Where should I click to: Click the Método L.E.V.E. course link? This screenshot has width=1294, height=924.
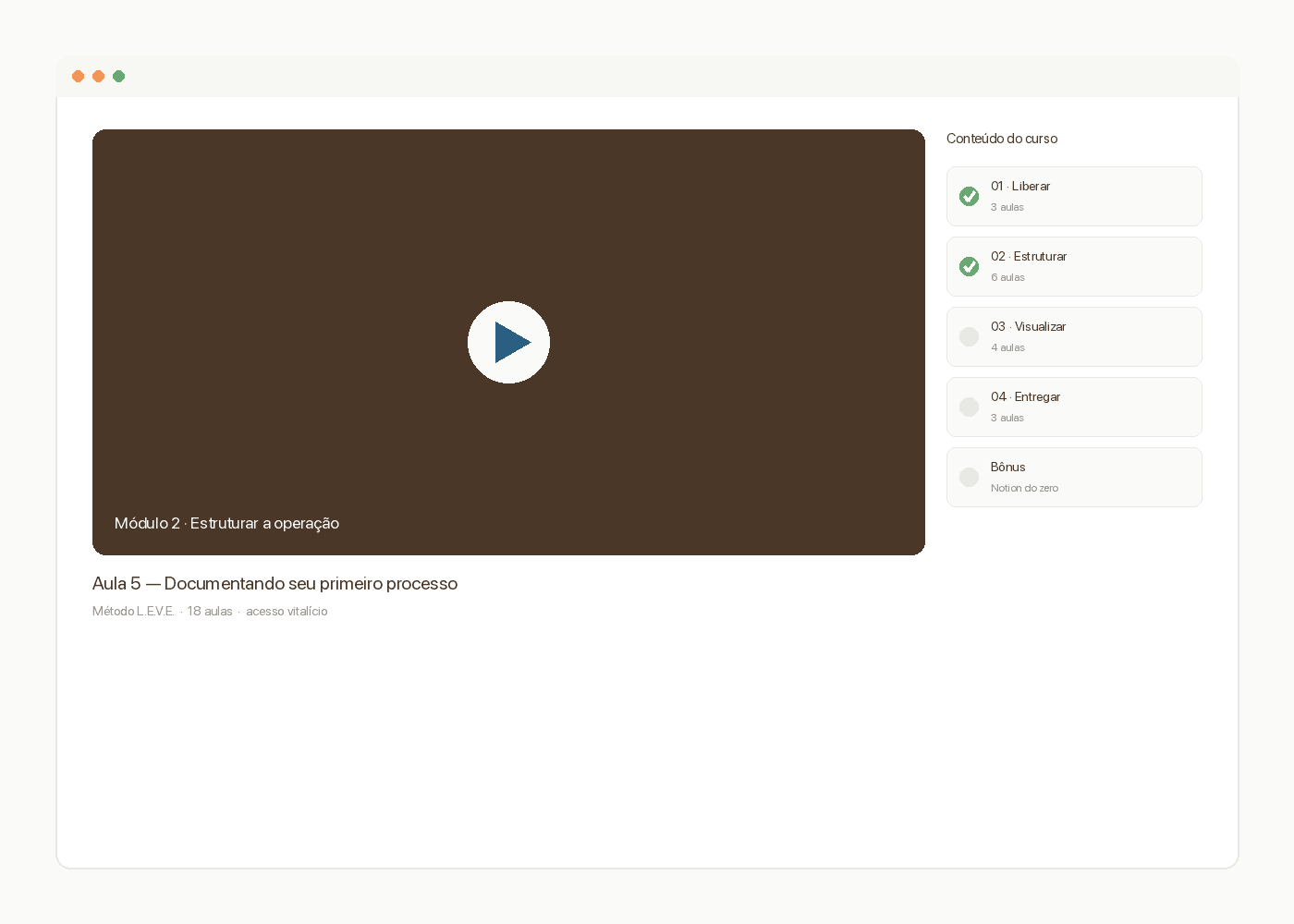133,611
